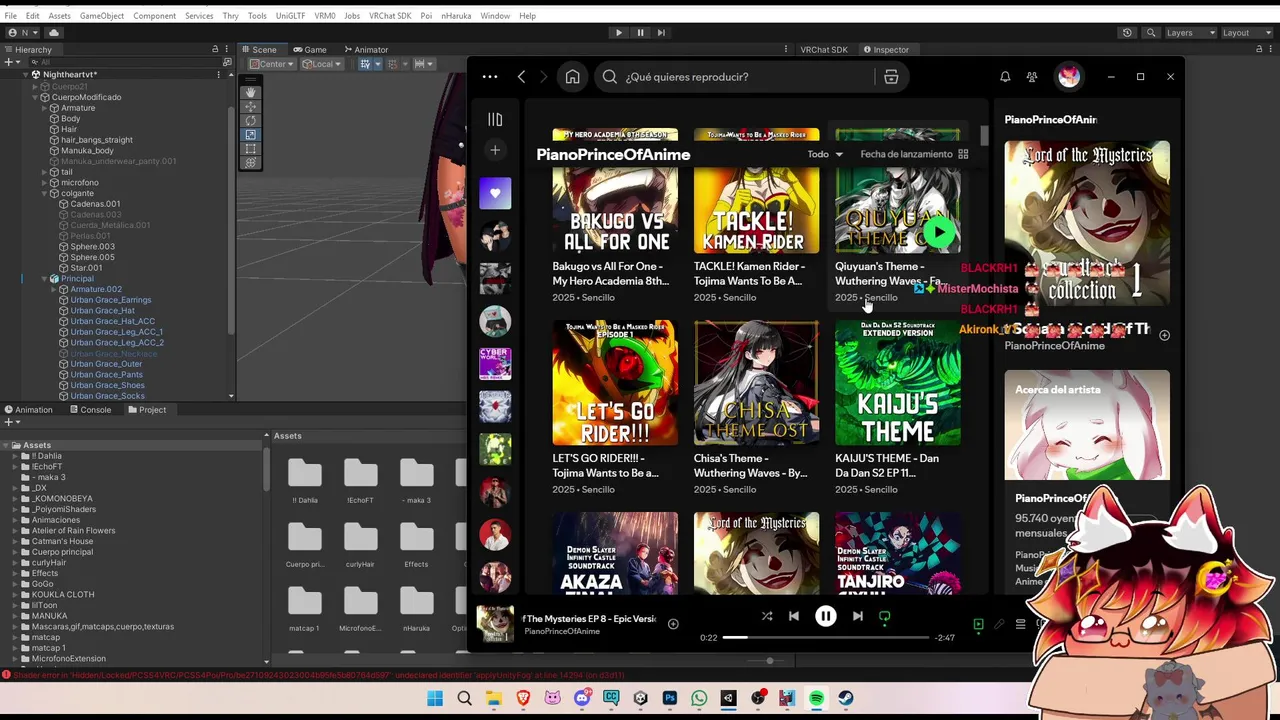Switch to Console tab
Viewport: 1280px width, 720px height.
pos(90,409)
